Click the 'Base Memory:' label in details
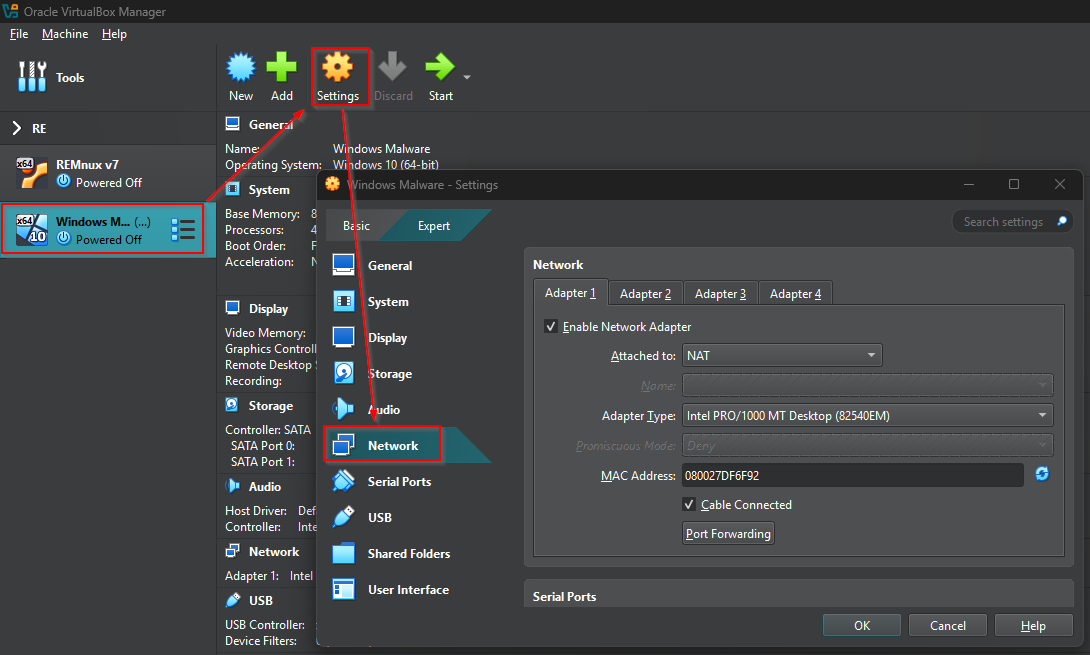The image size is (1090, 655). [x=262, y=213]
